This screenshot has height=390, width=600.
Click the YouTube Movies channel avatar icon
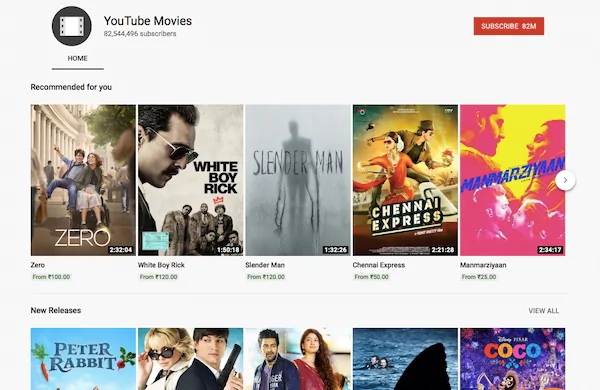72,26
